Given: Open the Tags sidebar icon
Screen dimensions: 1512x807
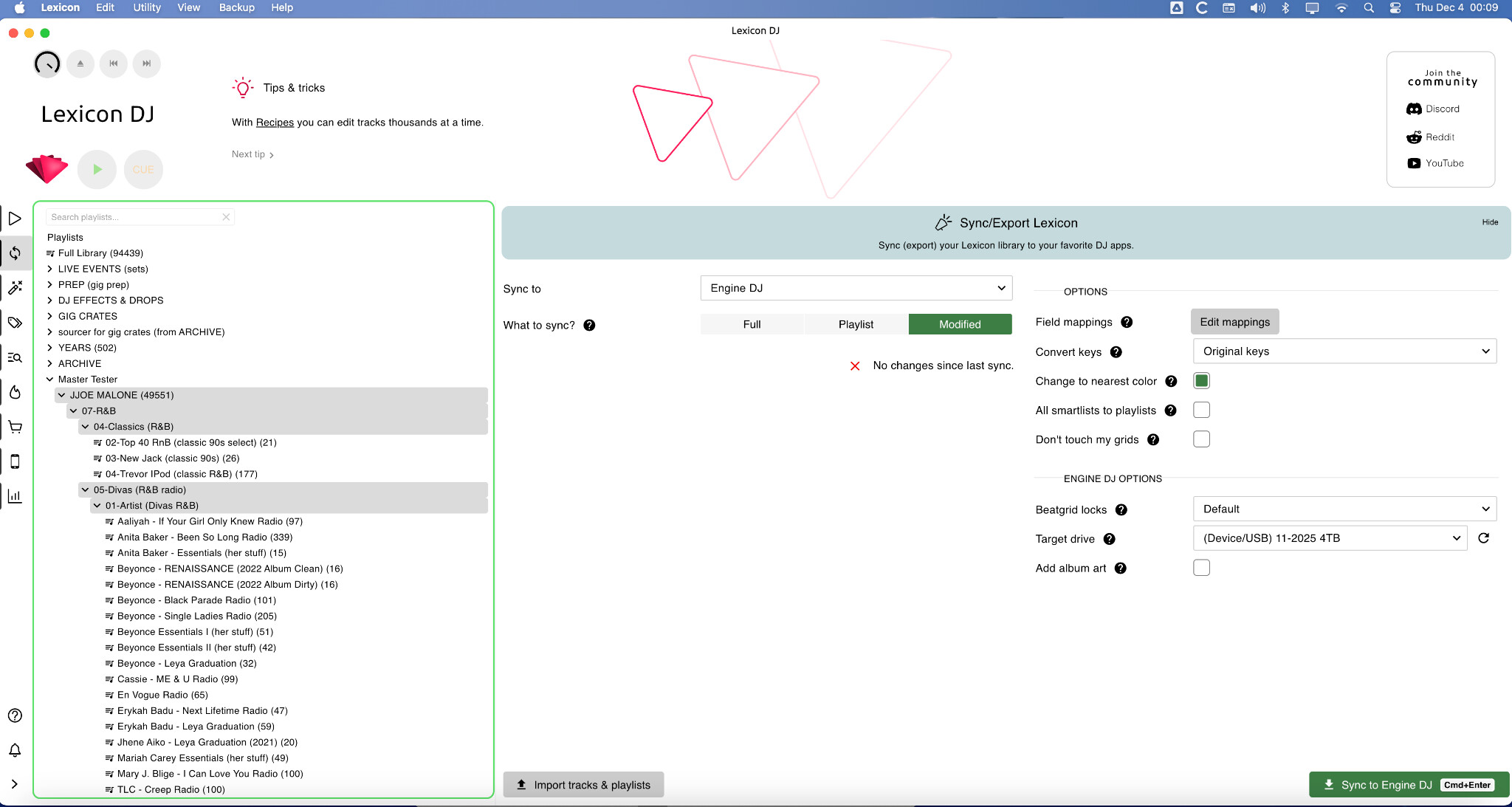Looking at the screenshot, I should coord(15,323).
